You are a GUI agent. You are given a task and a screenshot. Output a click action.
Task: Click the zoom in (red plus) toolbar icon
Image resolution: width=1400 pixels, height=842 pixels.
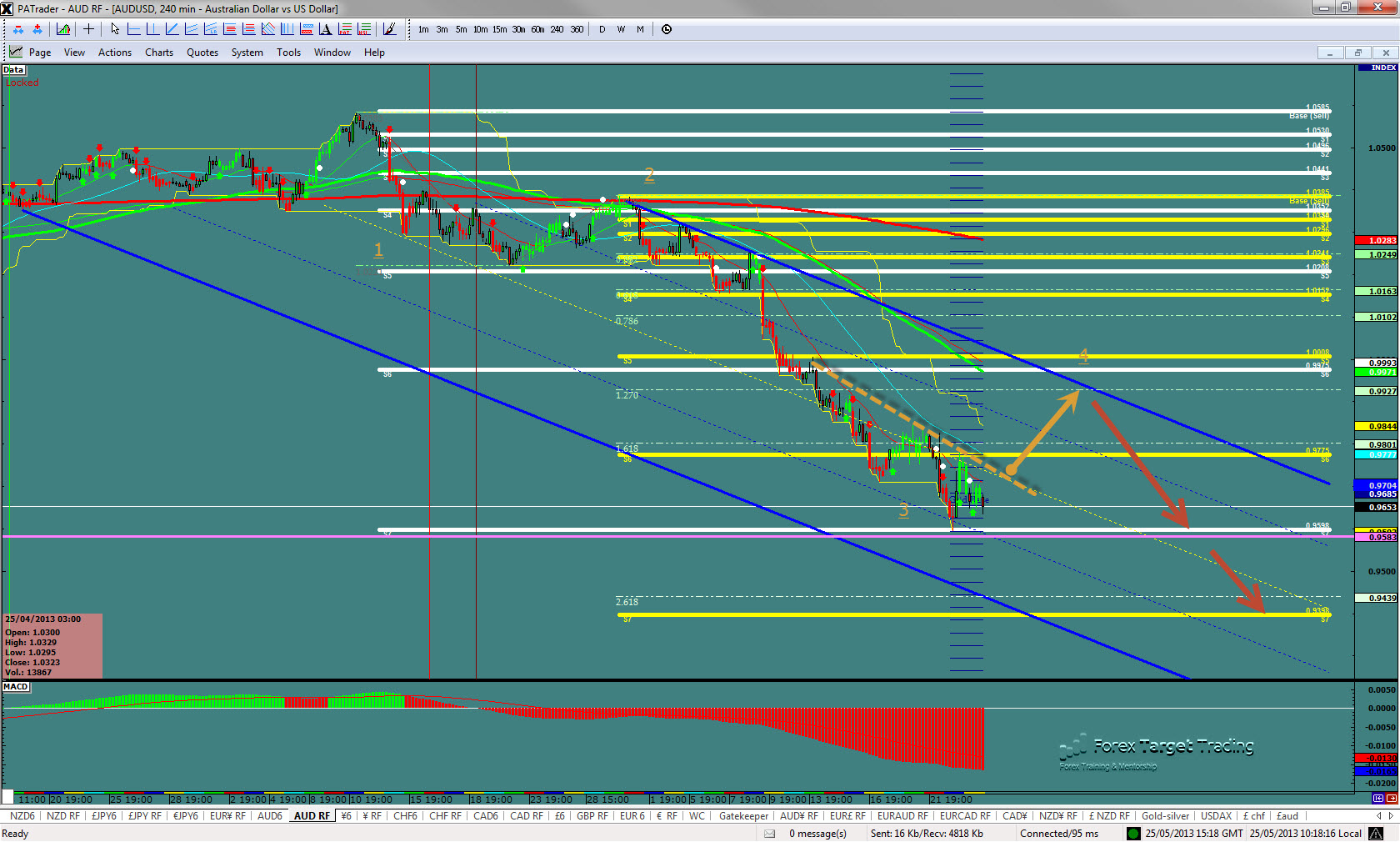[x=37, y=29]
